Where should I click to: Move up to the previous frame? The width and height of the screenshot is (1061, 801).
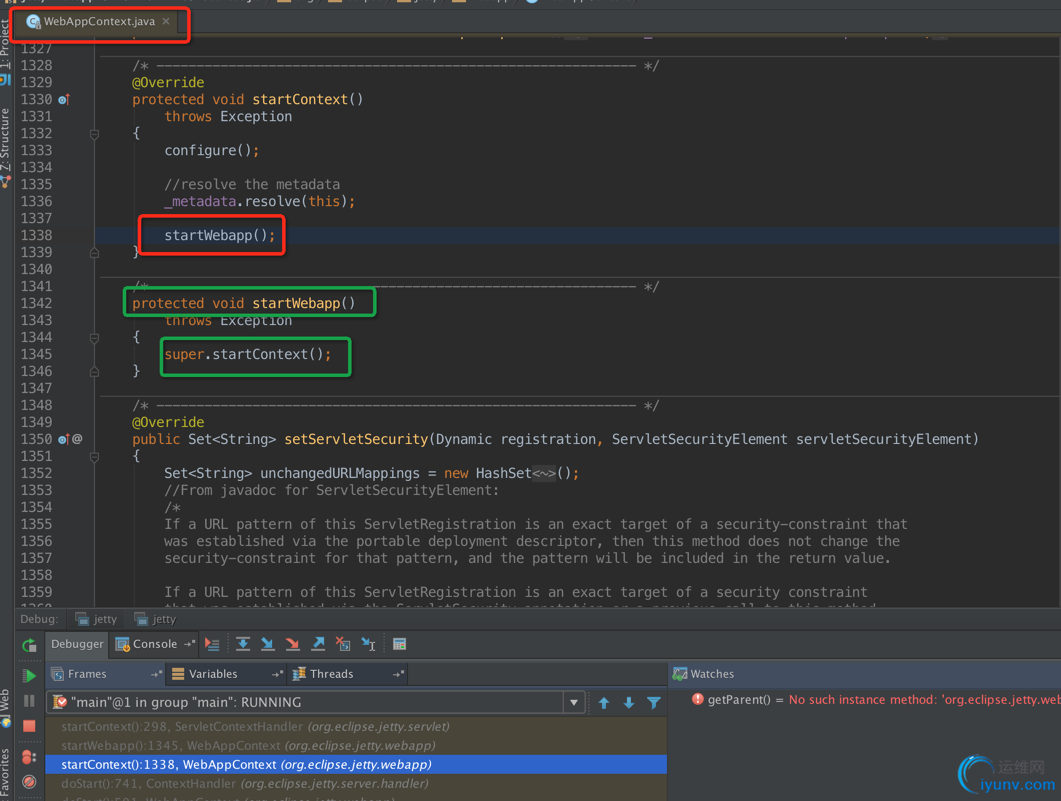[604, 703]
